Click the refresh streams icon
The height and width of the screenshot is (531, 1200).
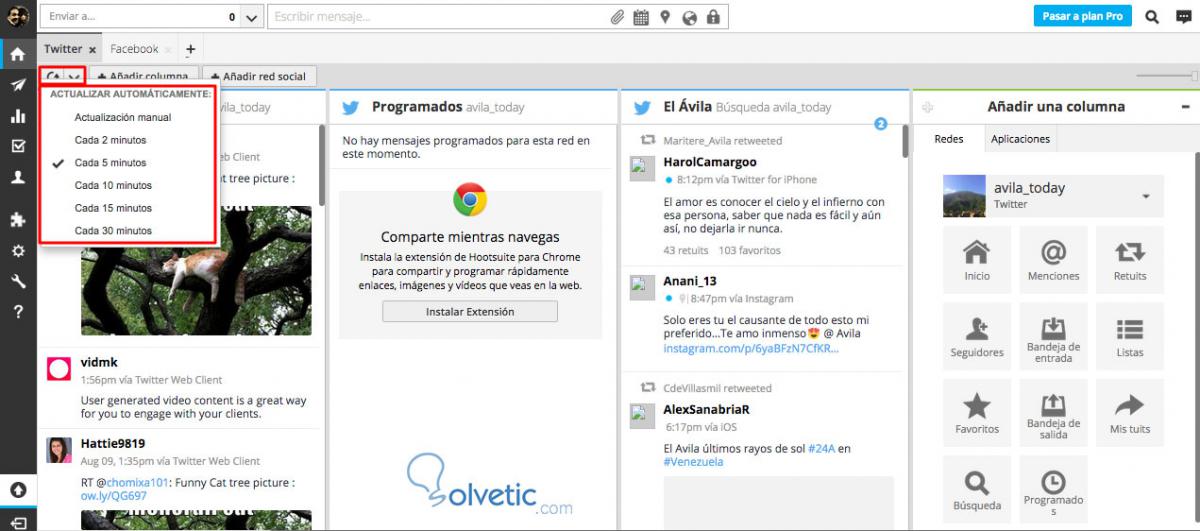[53, 76]
